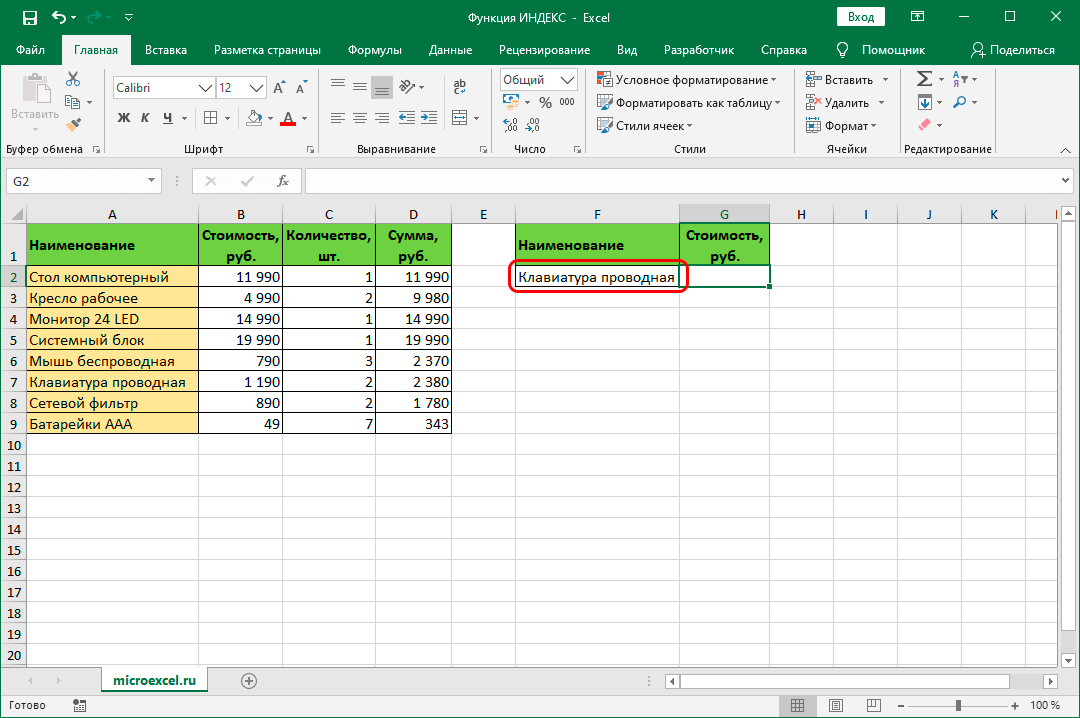Apply fill color bucket
Image resolution: width=1080 pixels, height=718 pixels.
[254, 118]
